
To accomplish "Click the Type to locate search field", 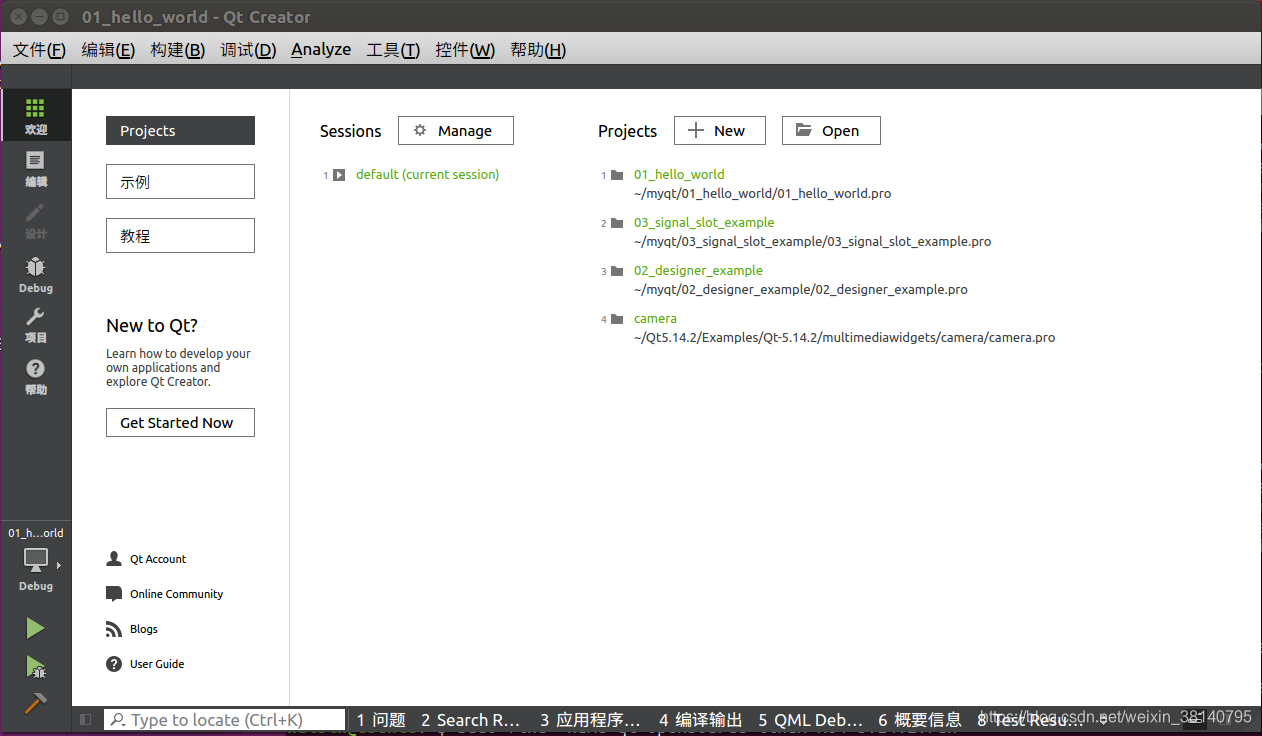I will (x=225, y=720).
